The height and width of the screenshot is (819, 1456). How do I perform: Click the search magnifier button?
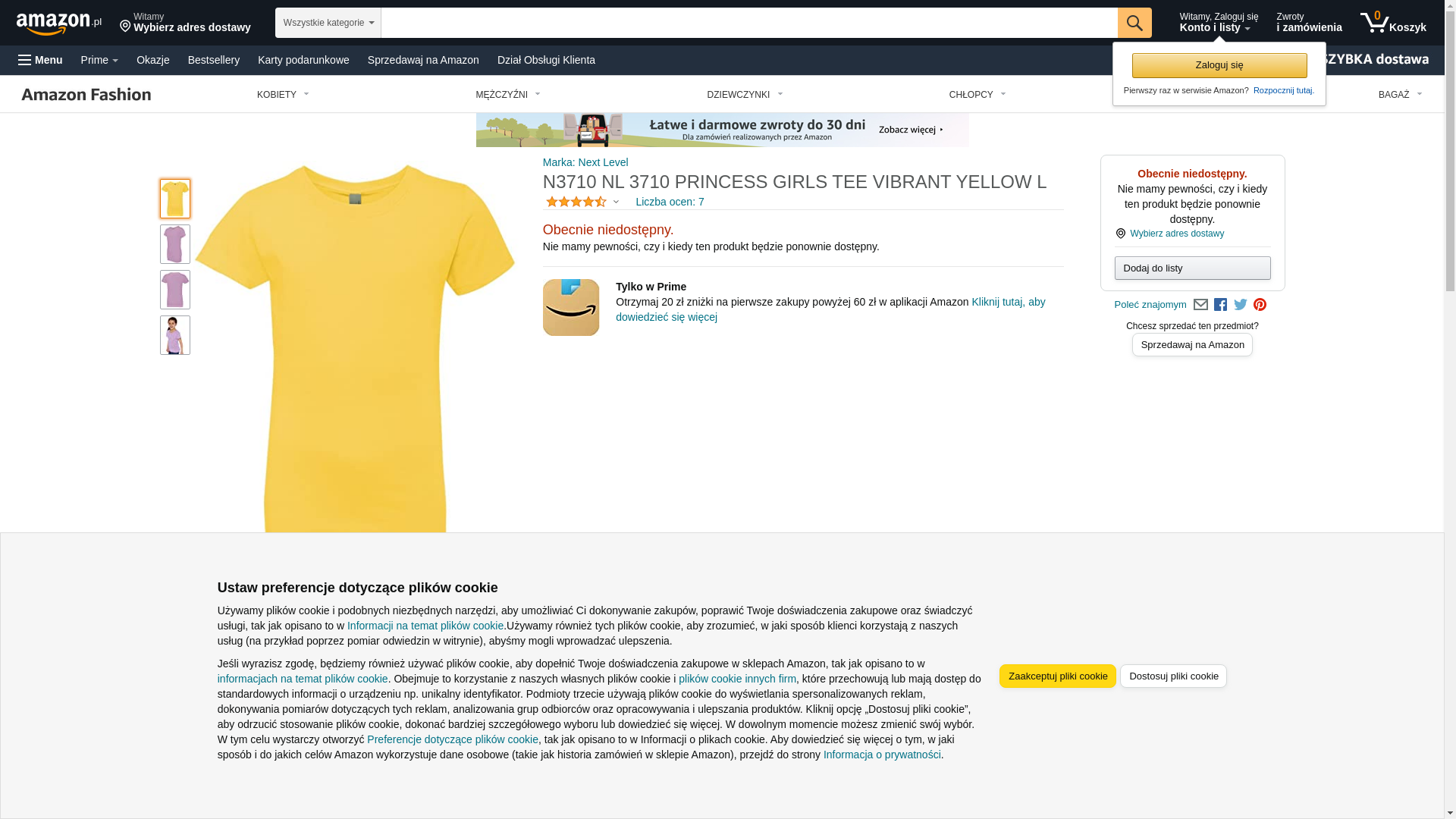(1134, 23)
